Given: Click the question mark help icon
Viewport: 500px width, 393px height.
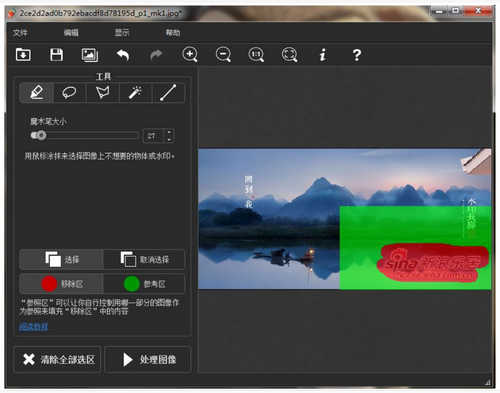Looking at the screenshot, I should coord(357,55).
